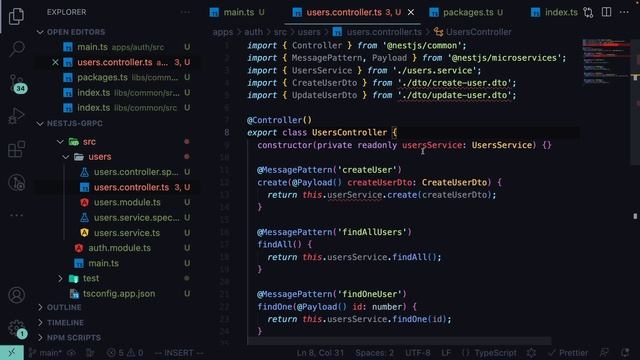The height and width of the screenshot is (360, 640).
Task: Open the Accounts icon in activity bar
Action: coord(16,295)
